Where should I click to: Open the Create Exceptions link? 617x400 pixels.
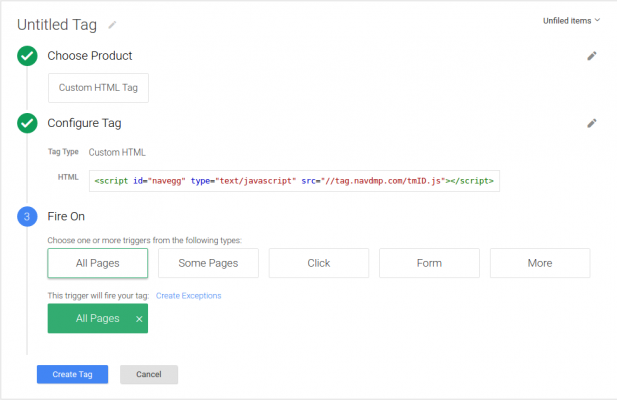coord(188,296)
